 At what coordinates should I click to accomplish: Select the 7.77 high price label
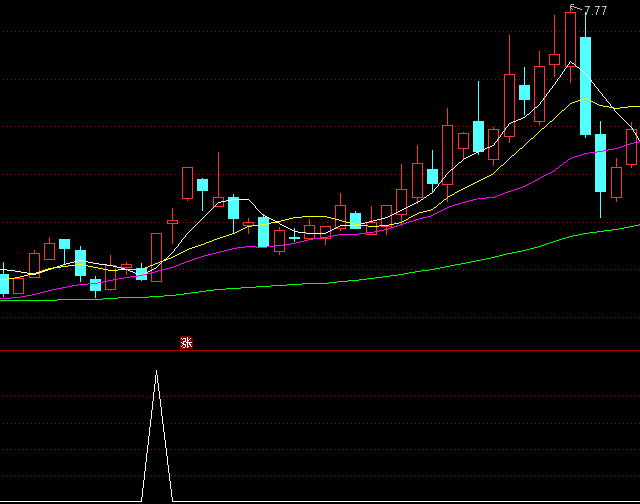[x=596, y=10]
